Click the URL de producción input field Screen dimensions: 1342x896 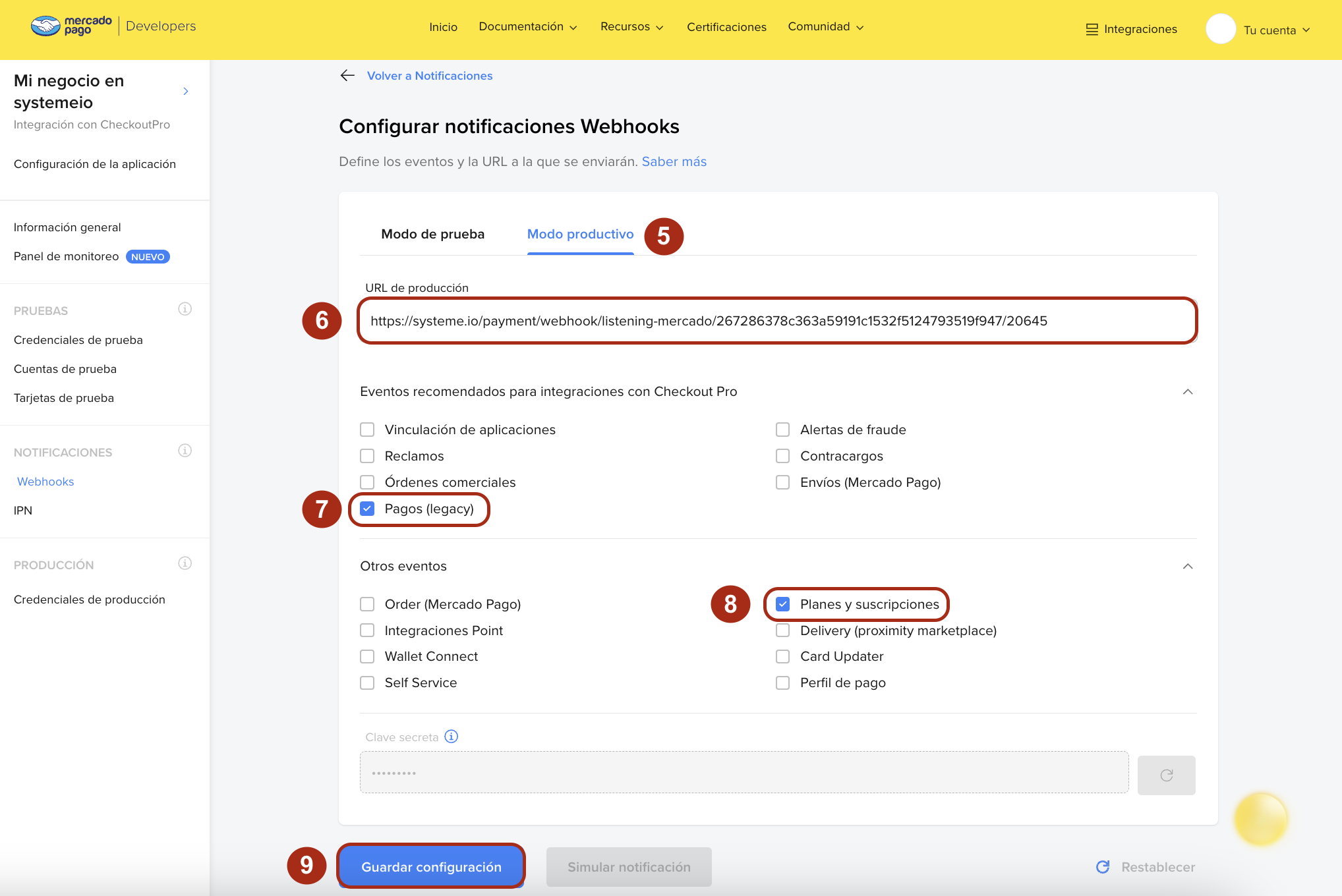click(777, 321)
